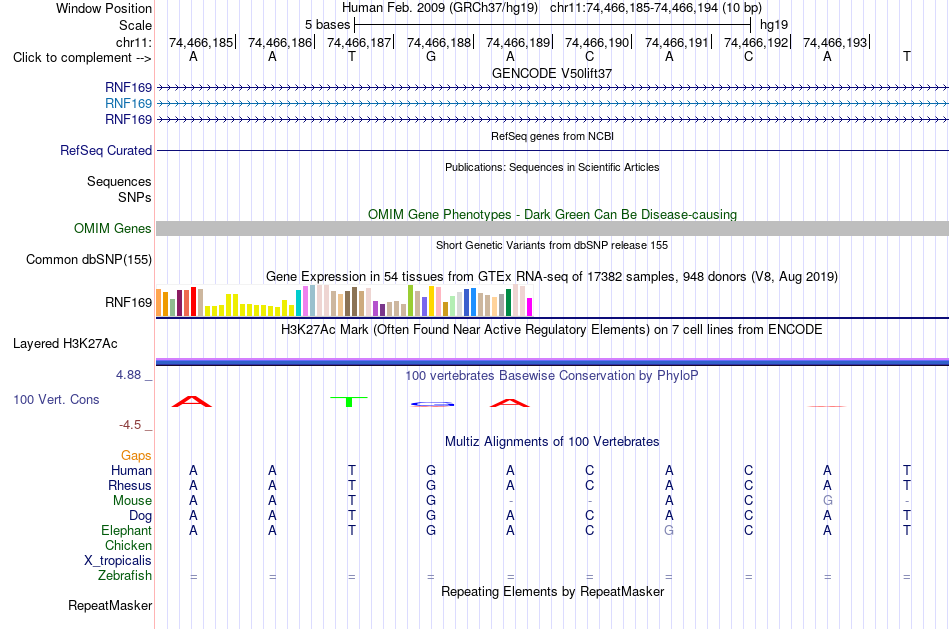This screenshot has height=629, width=950.
Task: Open the OMIM Genes track label
Action: click(x=112, y=228)
